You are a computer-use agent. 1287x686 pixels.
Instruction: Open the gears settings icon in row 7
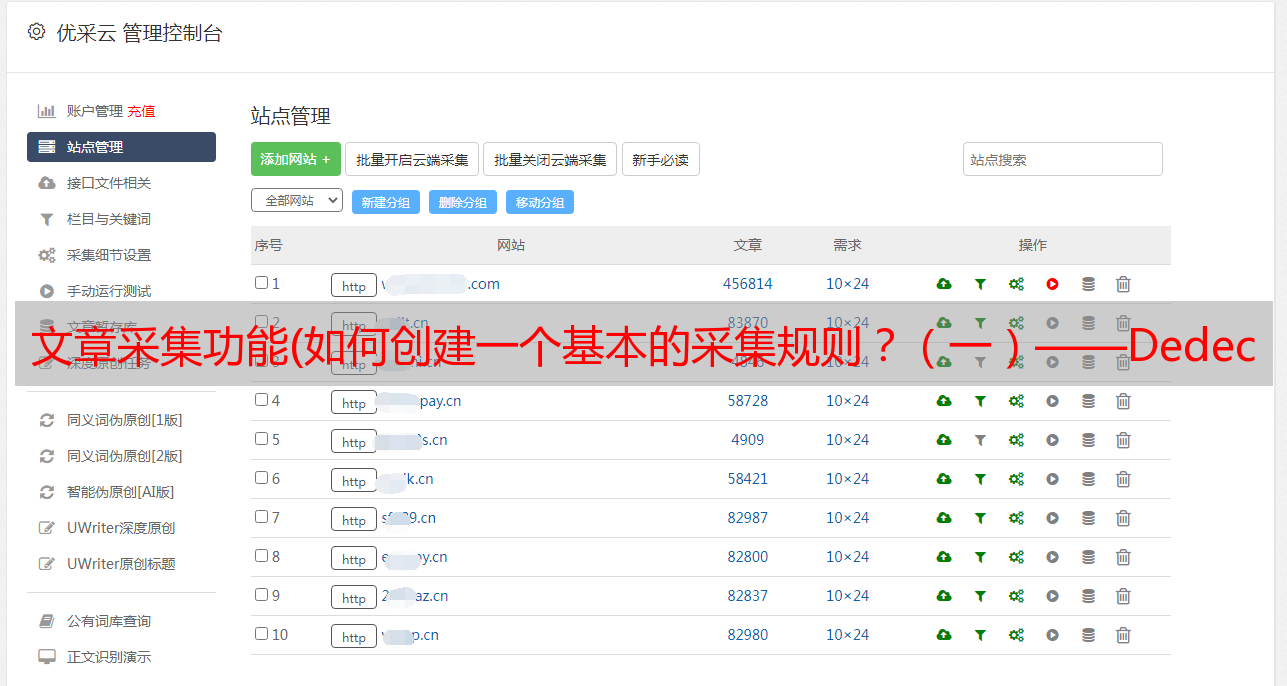[x=1016, y=518]
